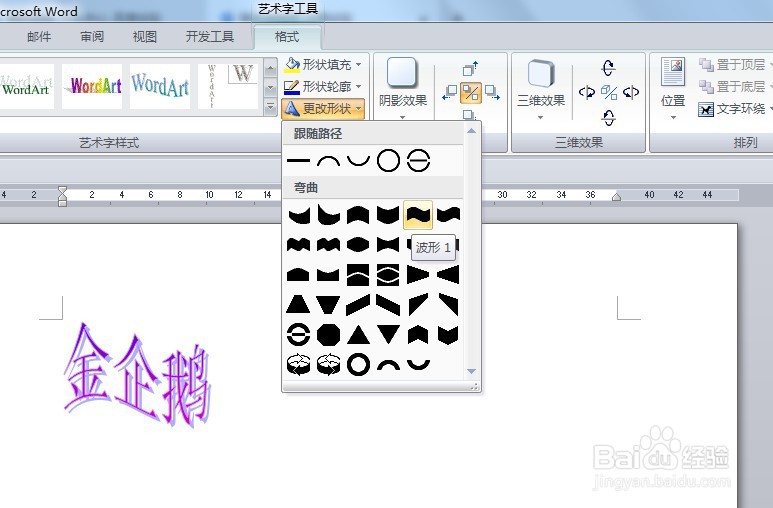
Task: Tilt the 3D effect to the right
Action: 631,92
